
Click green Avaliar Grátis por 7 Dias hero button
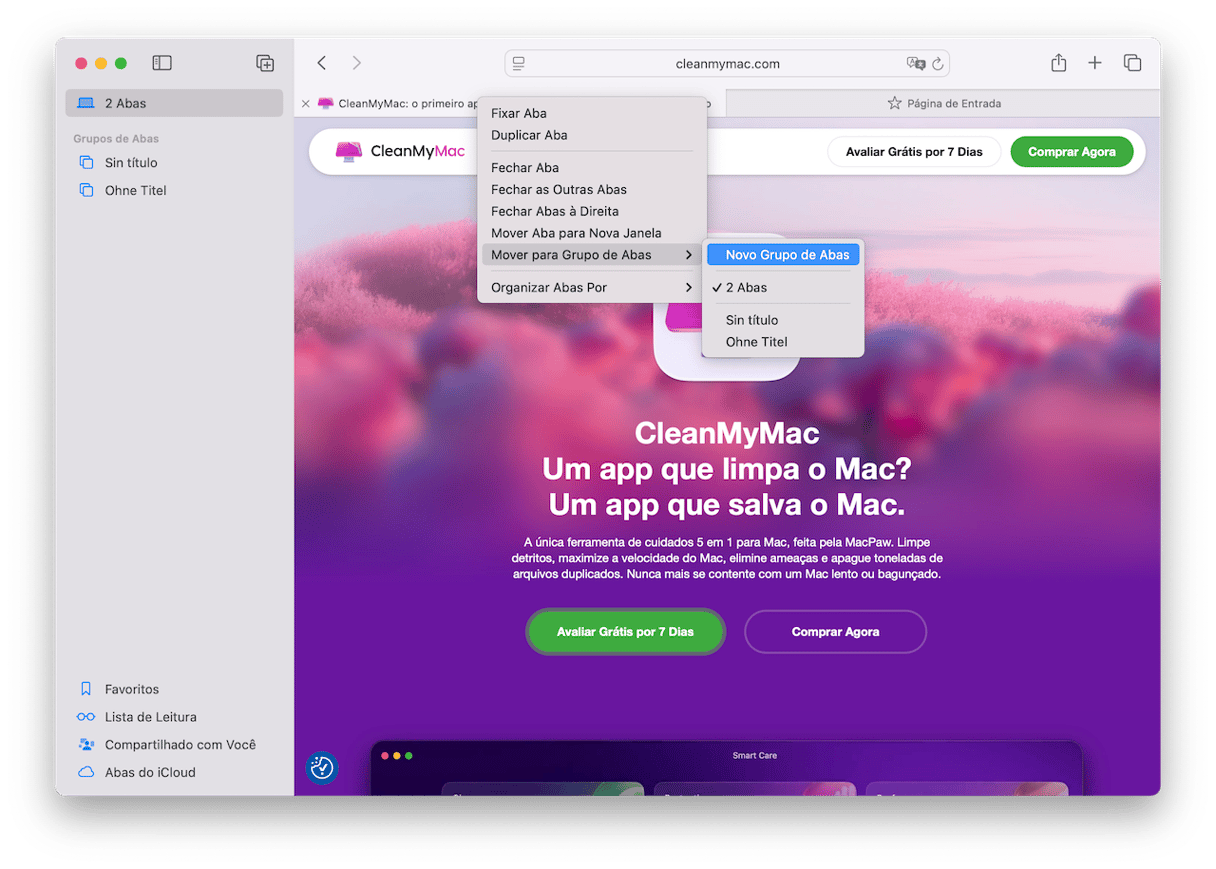[x=625, y=632]
